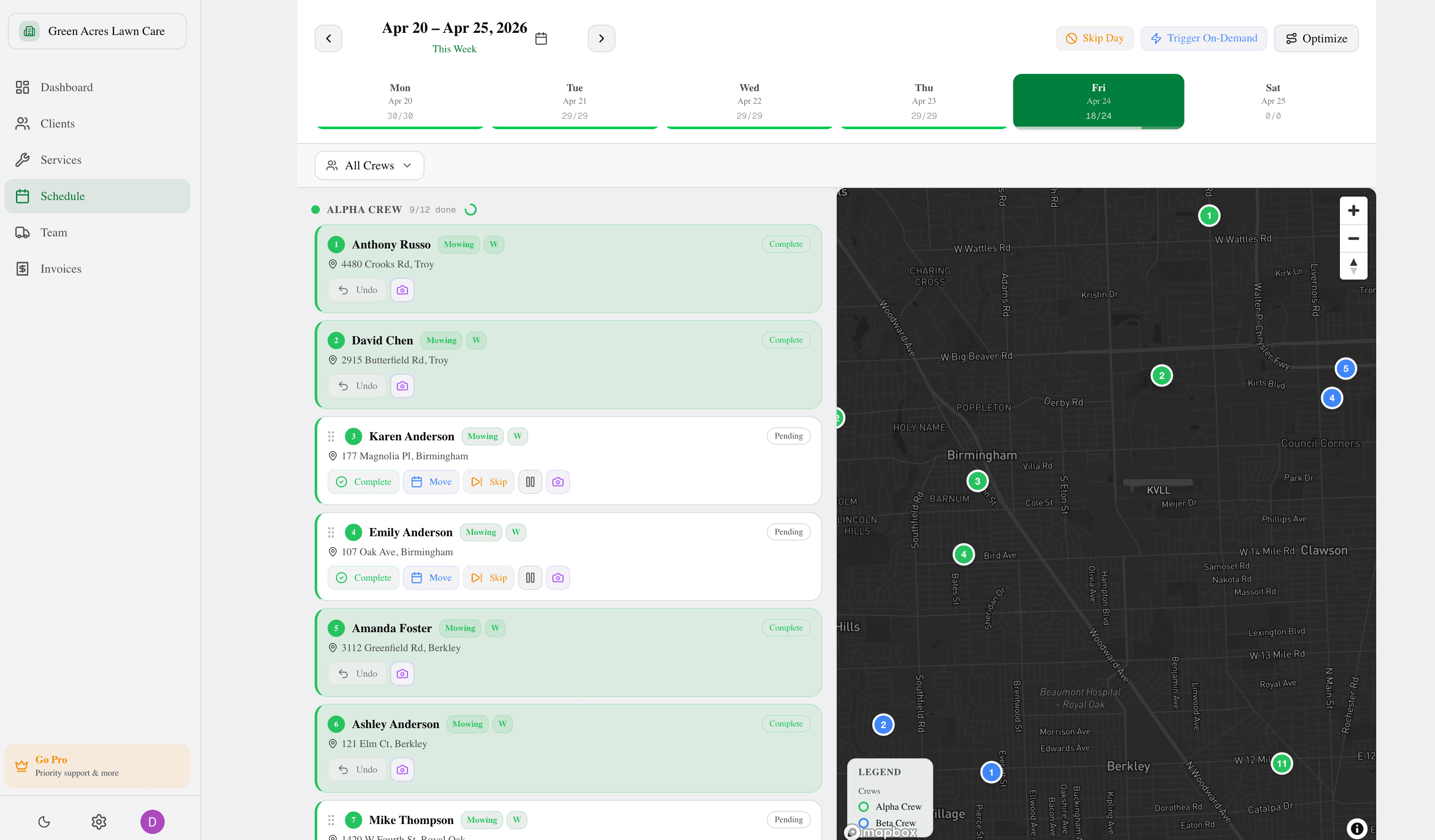The height and width of the screenshot is (840, 1435).
Task: Mark Karen Anderson job complete
Action: 364,482
